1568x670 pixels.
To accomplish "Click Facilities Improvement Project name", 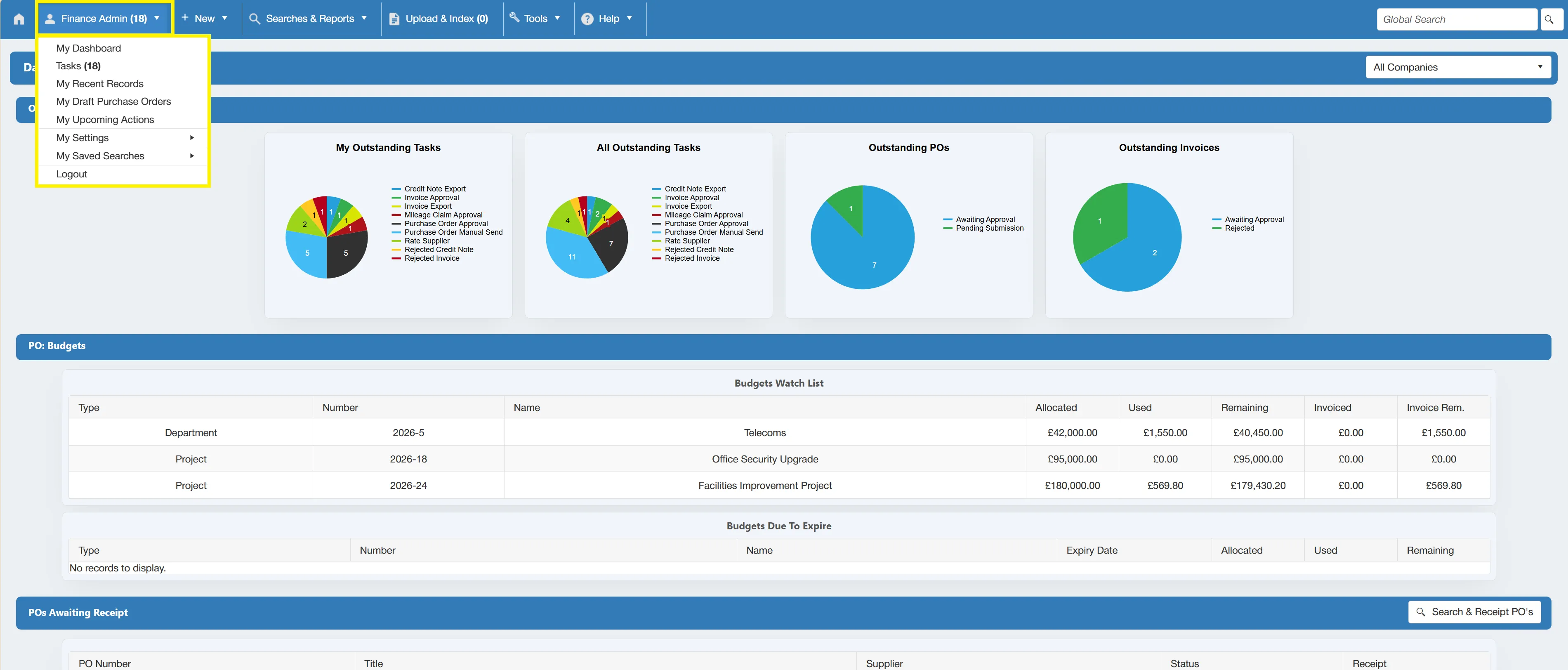I will 764,486.
